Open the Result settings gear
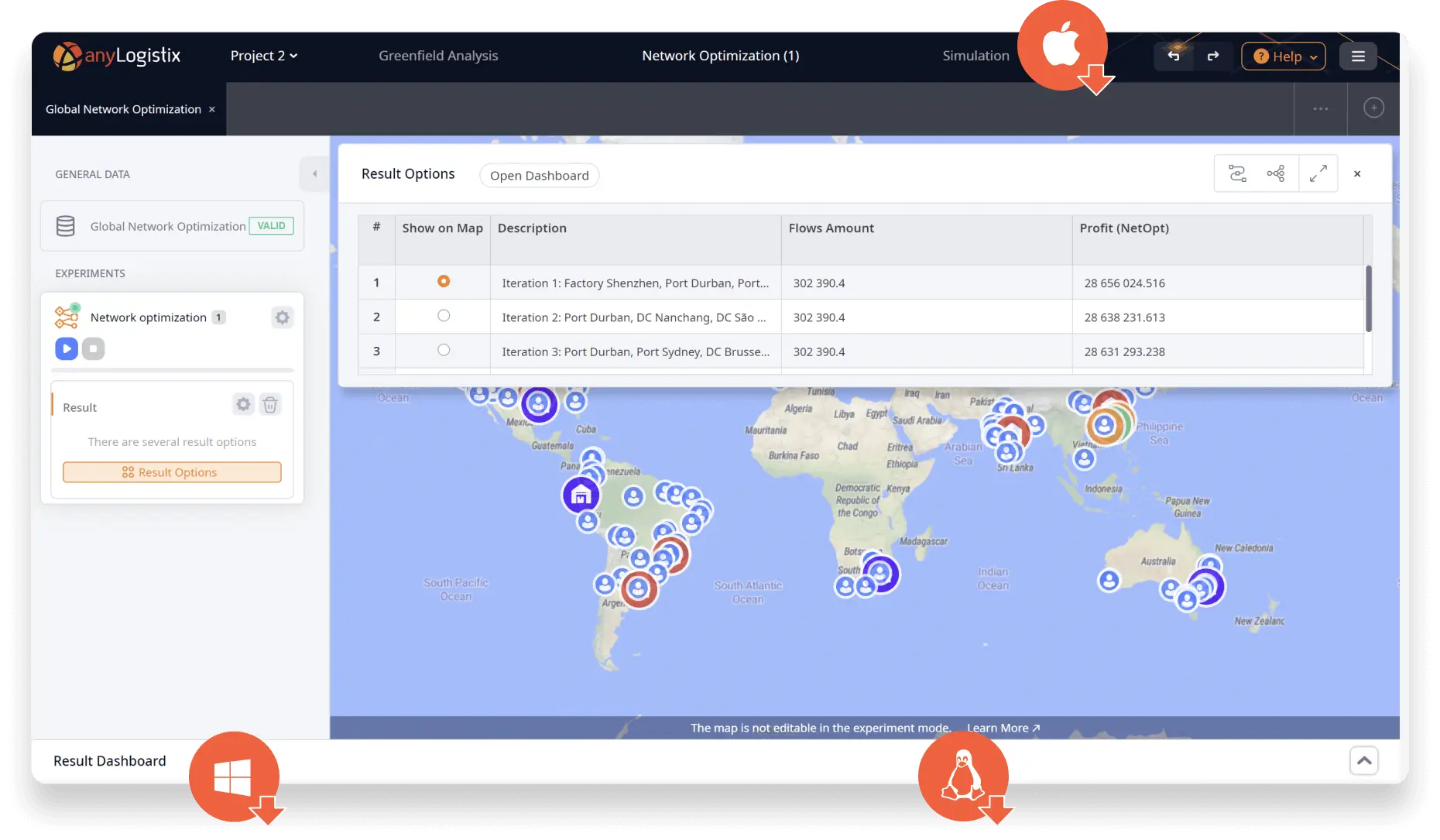The image size is (1440, 840). 243,405
